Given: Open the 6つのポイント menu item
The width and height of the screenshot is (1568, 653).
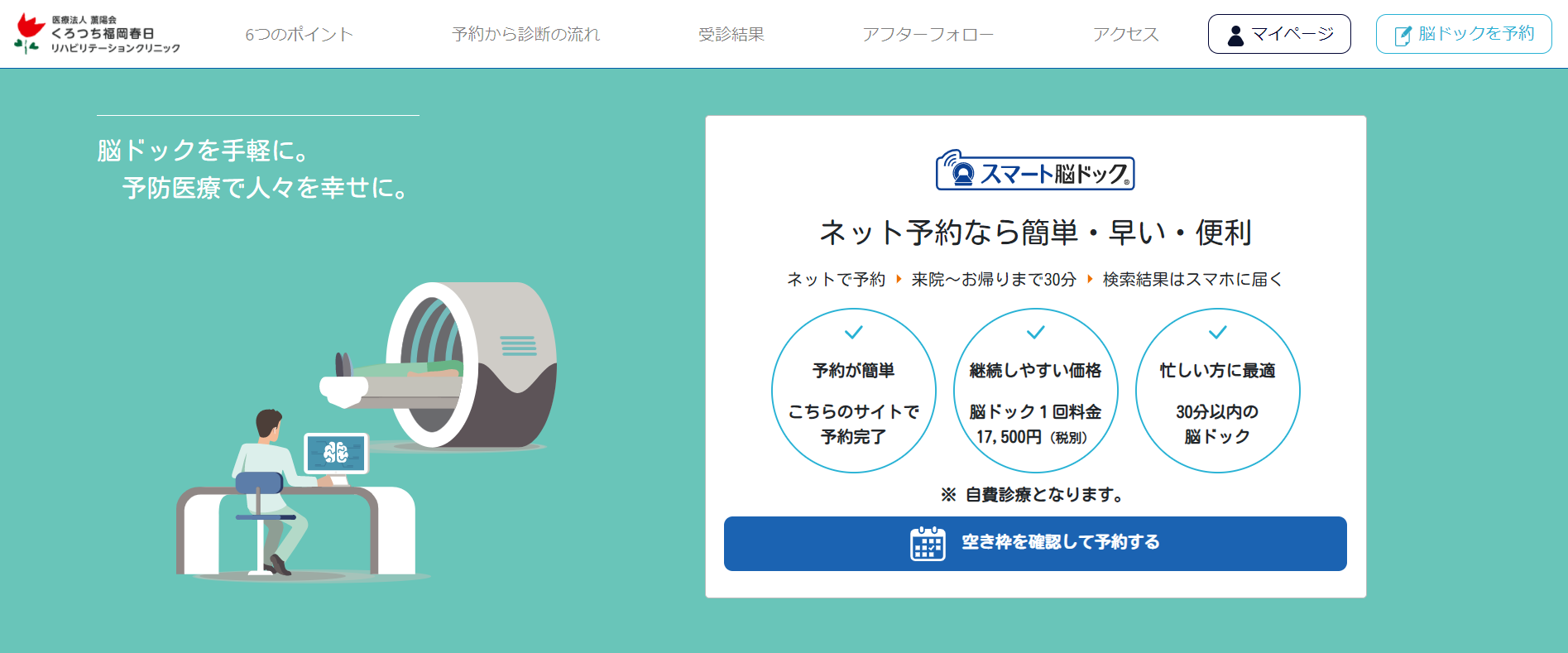Looking at the screenshot, I should 299,34.
